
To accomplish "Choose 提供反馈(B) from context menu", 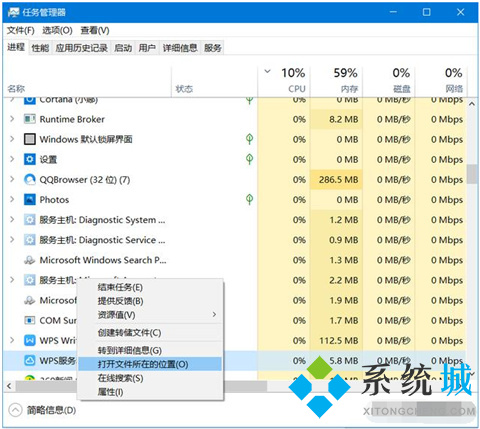I will click(x=150, y=301).
